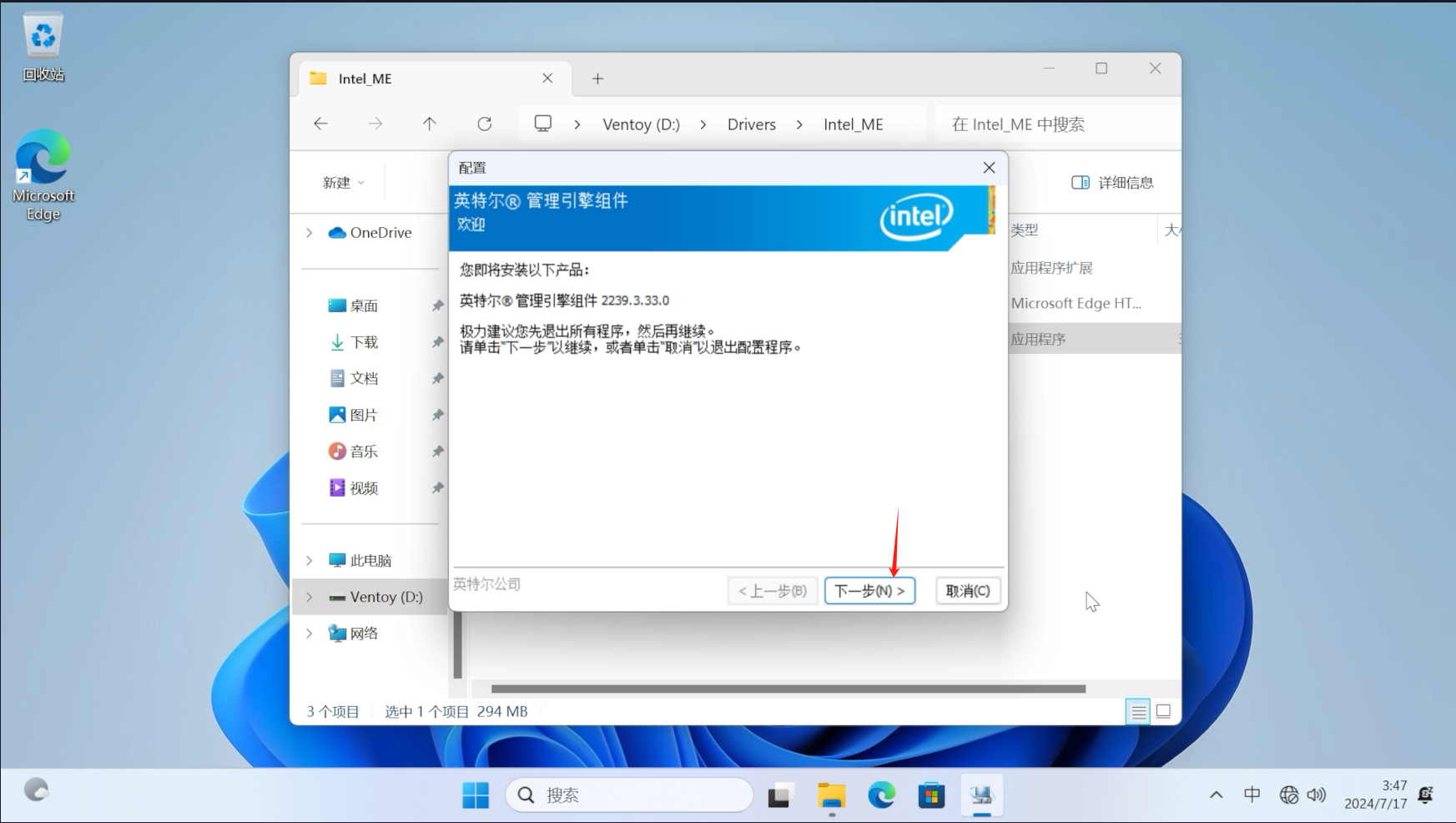Select Drivers in the address breadcrumb

tap(752, 124)
